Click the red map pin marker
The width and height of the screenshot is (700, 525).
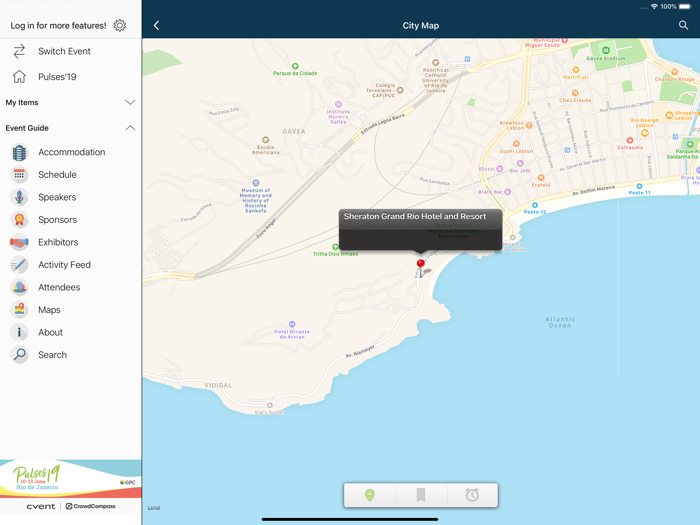point(421,265)
